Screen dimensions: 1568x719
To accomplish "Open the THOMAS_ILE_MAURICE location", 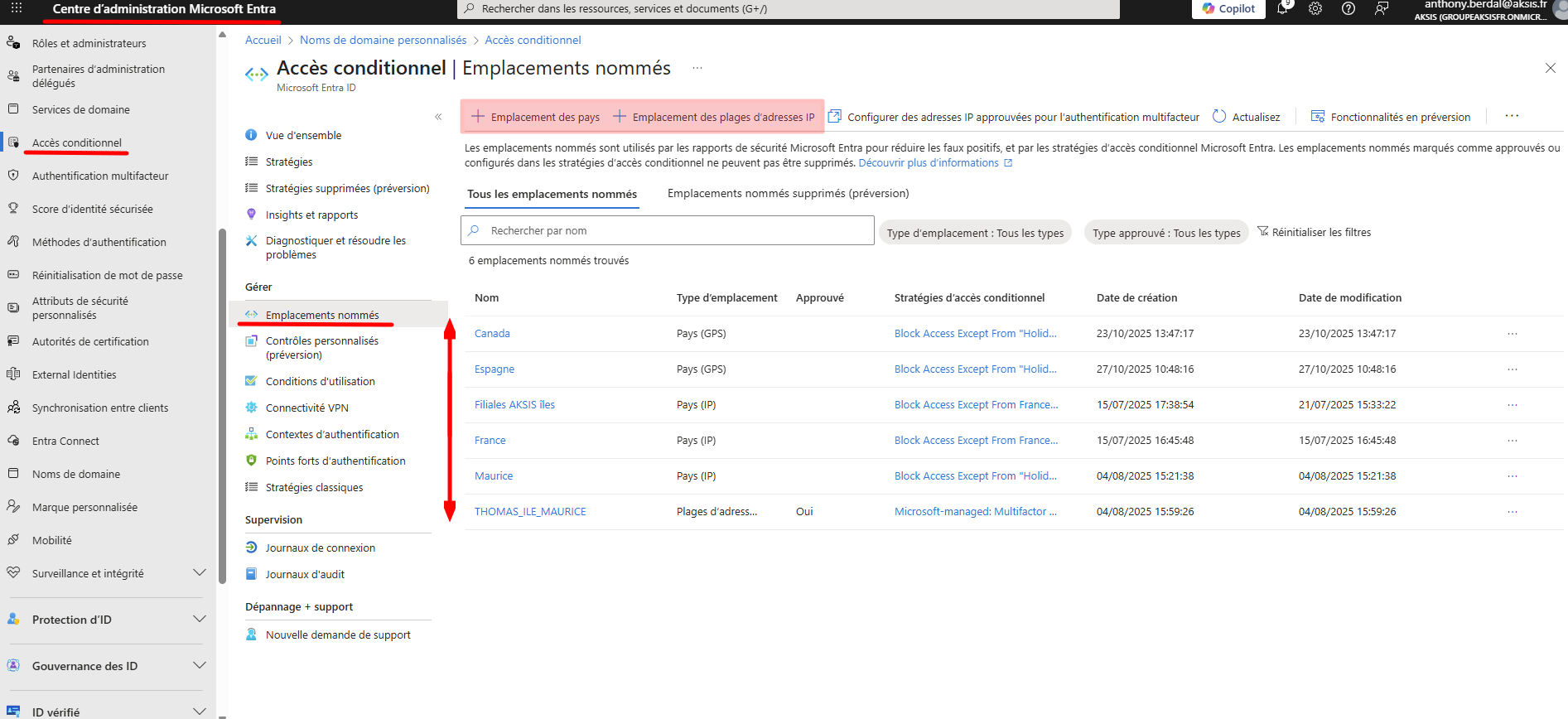I will (530, 511).
